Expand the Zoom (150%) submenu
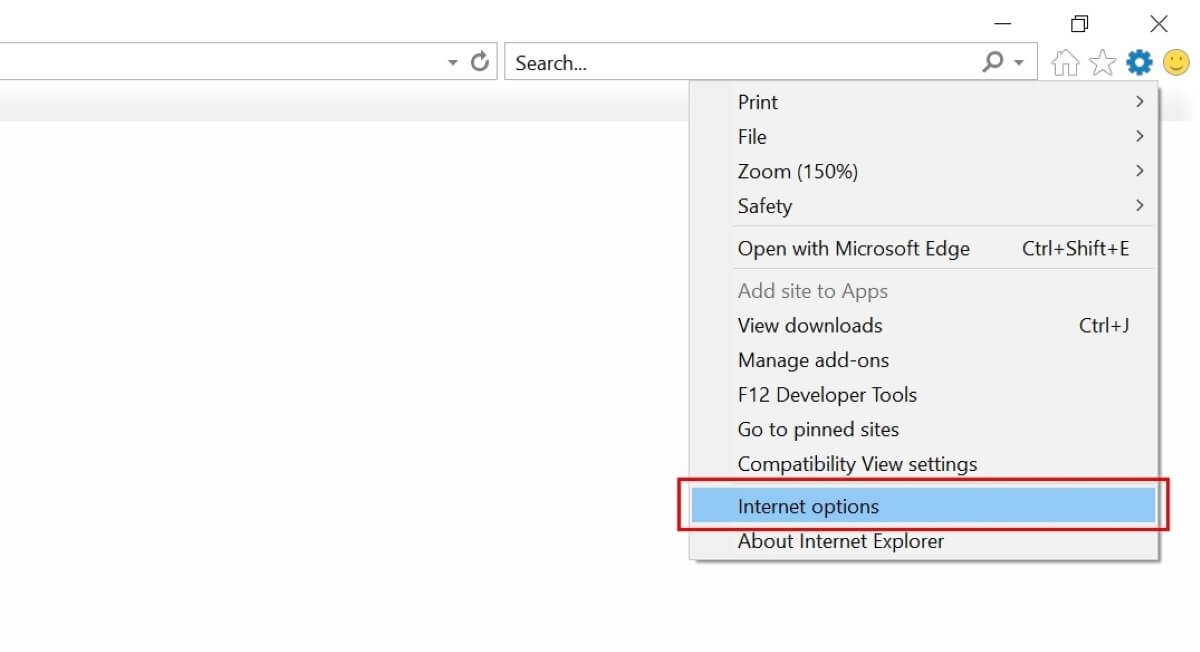 [x=1139, y=171]
